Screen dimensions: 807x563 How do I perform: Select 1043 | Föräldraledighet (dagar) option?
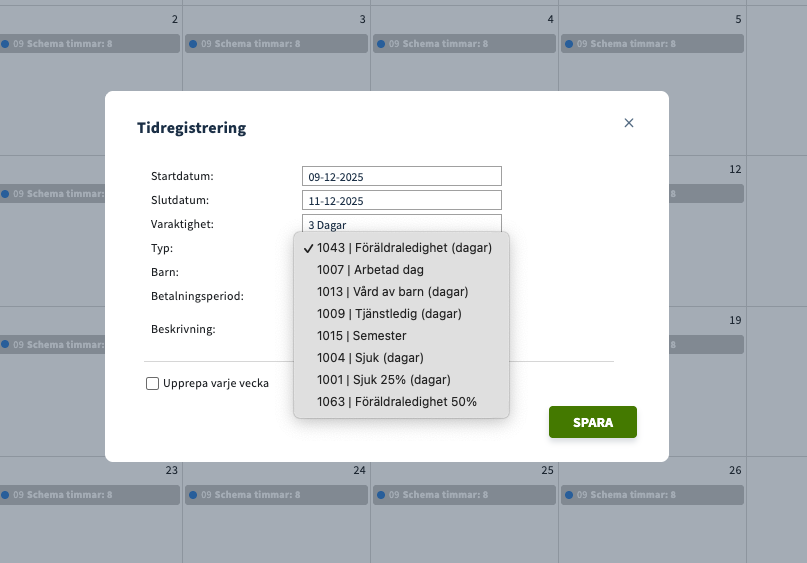tap(403, 248)
